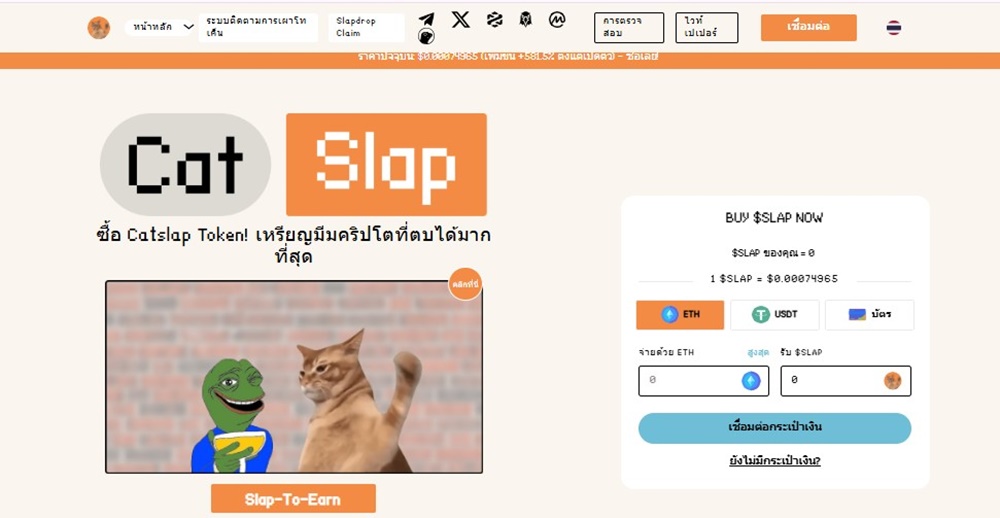The width and height of the screenshot is (1000, 518).
Task: Open the Thai flag language selector
Action: tap(893, 27)
